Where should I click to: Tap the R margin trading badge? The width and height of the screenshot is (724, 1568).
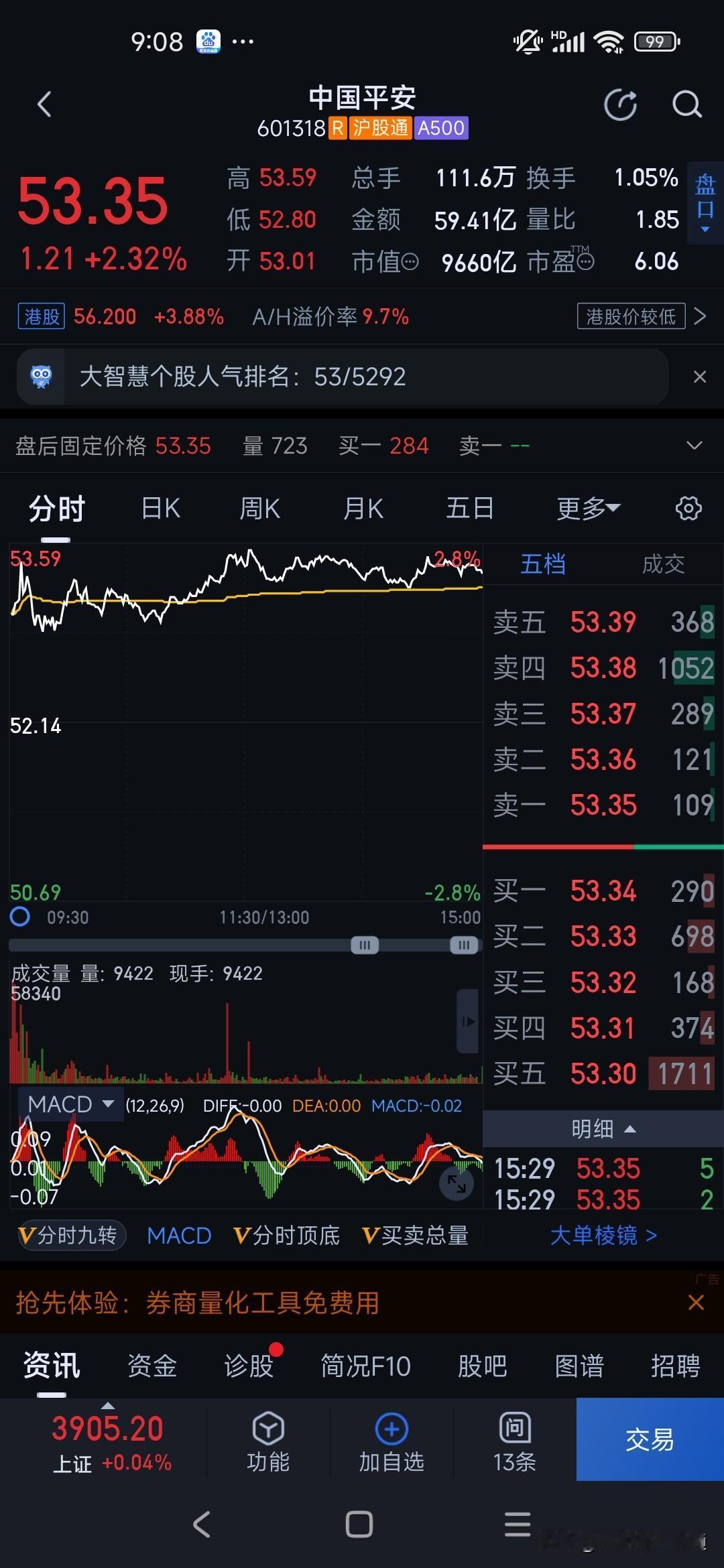point(338,127)
